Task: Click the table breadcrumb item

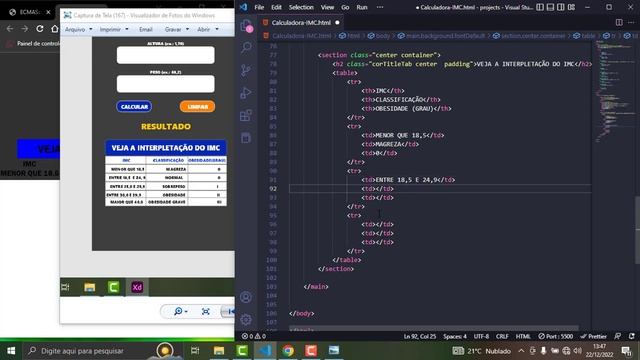Action: (x=584, y=36)
